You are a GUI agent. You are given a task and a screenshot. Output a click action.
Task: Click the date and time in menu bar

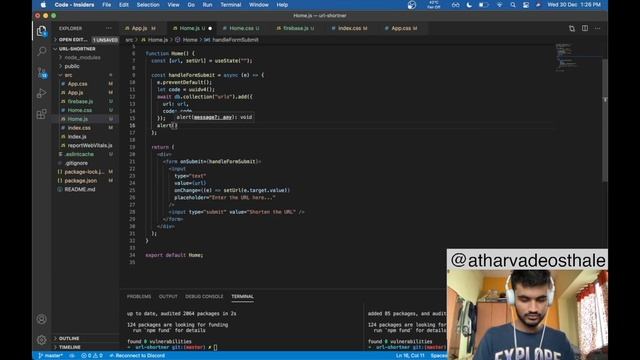[574, 5]
